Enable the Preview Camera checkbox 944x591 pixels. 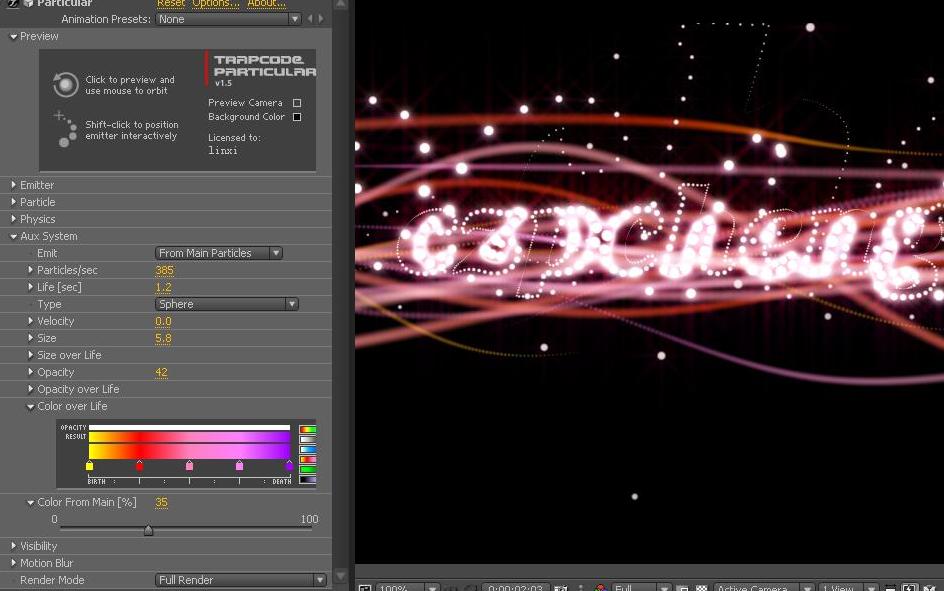pyautogui.click(x=297, y=103)
